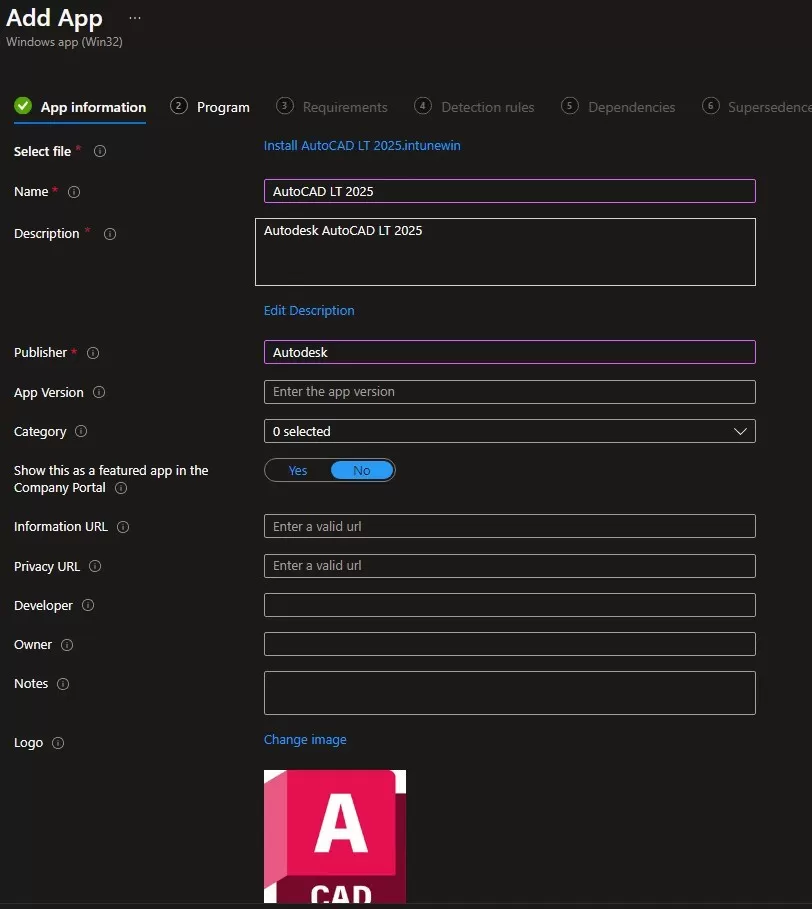Click the App Version input field

(509, 392)
